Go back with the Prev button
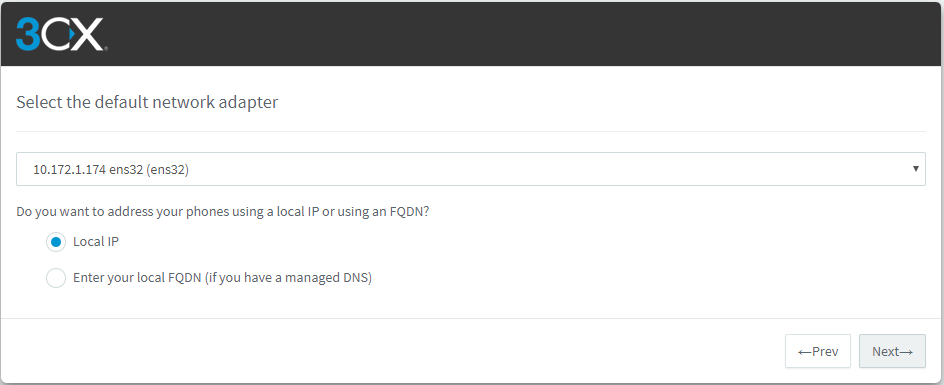 (818, 351)
